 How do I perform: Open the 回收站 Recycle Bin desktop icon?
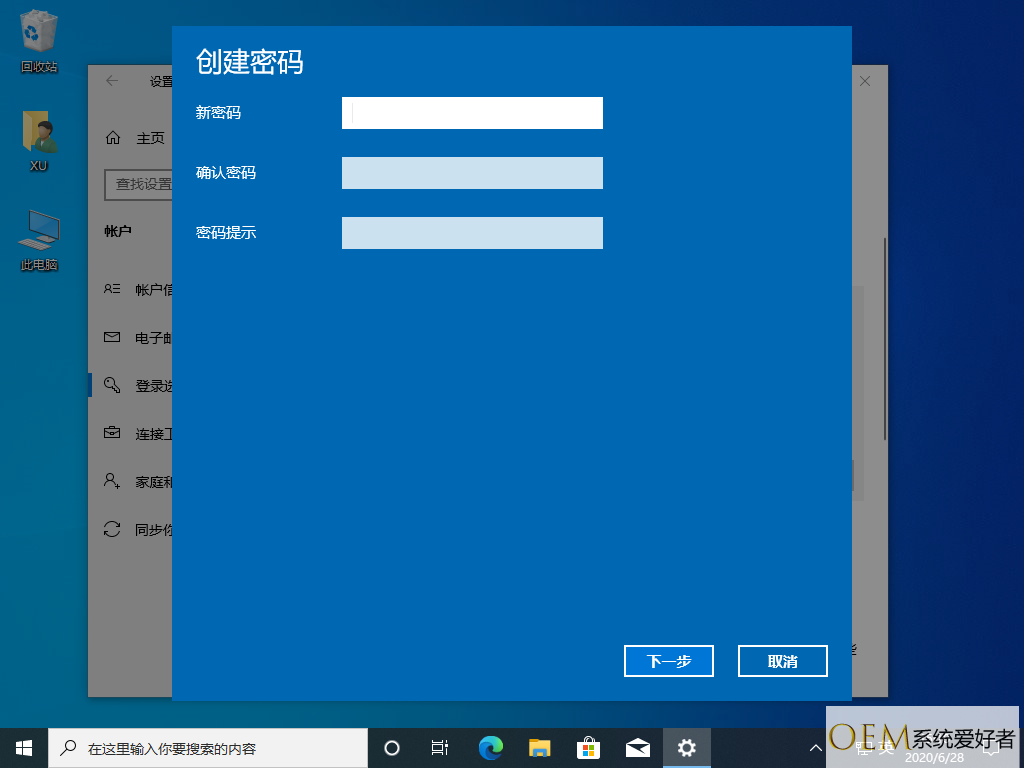point(39,41)
